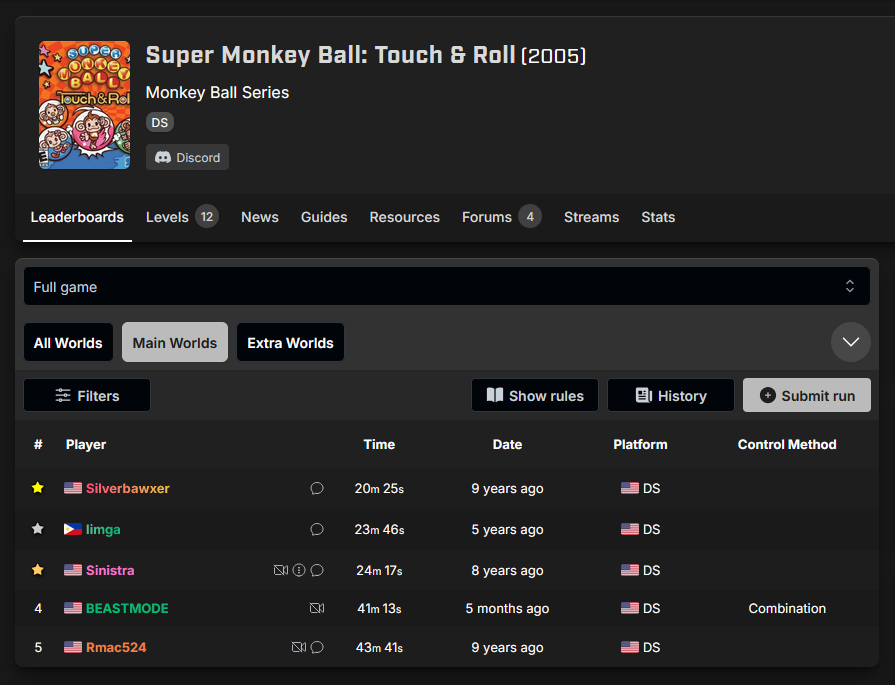Image resolution: width=895 pixels, height=685 pixels.
Task: Click the Combination control method cell
Action: pyautogui.click(x=787, y=609)
